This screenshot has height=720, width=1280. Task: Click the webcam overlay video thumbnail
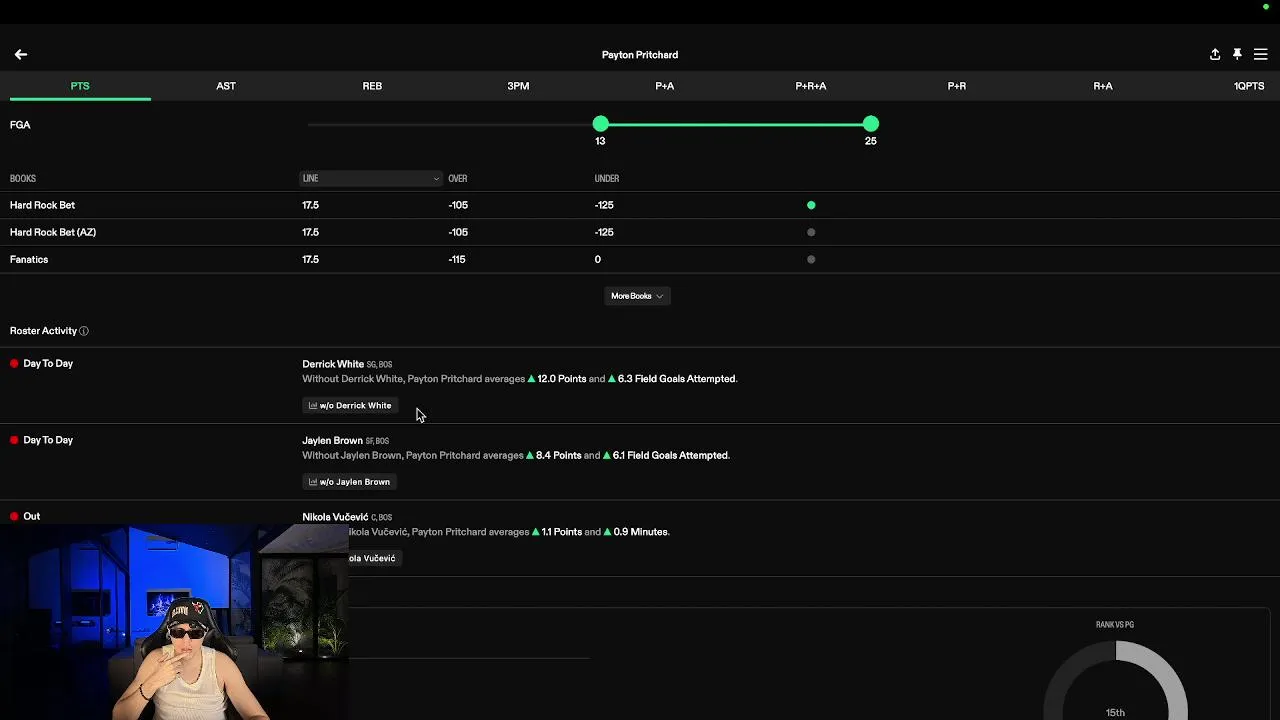pyautogui.click(x=174, y=622)
